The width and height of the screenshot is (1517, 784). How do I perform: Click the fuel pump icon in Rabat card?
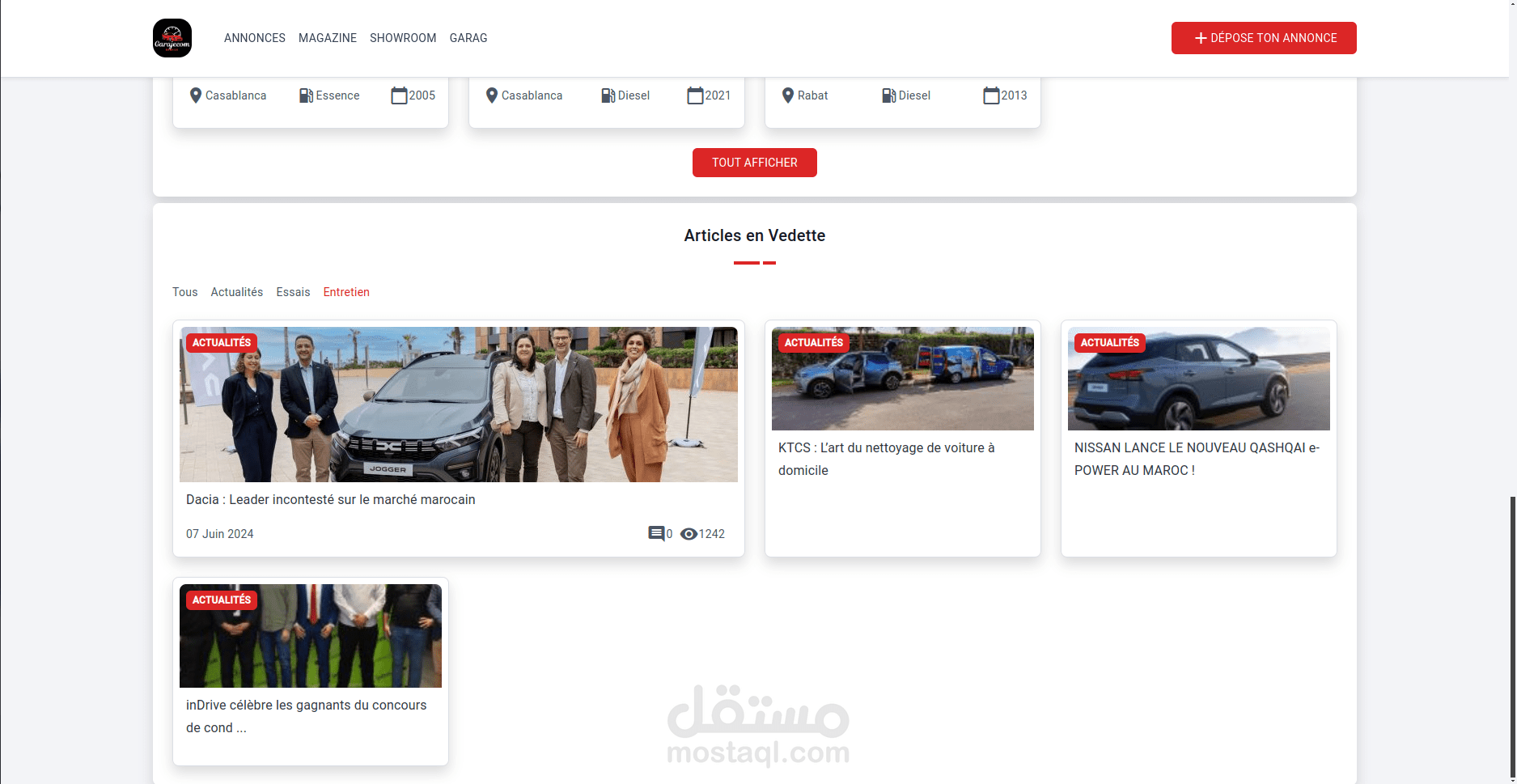(x=888, y=95)
